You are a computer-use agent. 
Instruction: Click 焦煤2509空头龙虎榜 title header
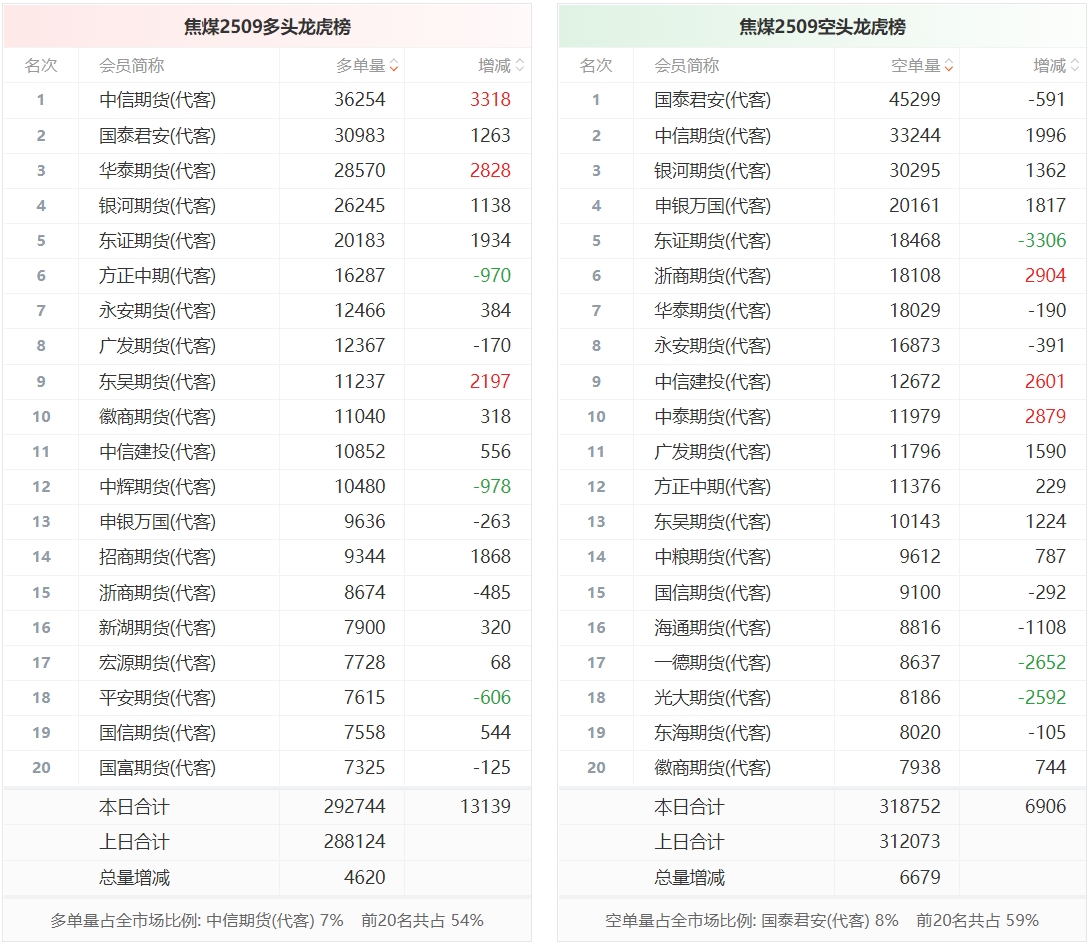pyautogui.click(x=822, y=27)
